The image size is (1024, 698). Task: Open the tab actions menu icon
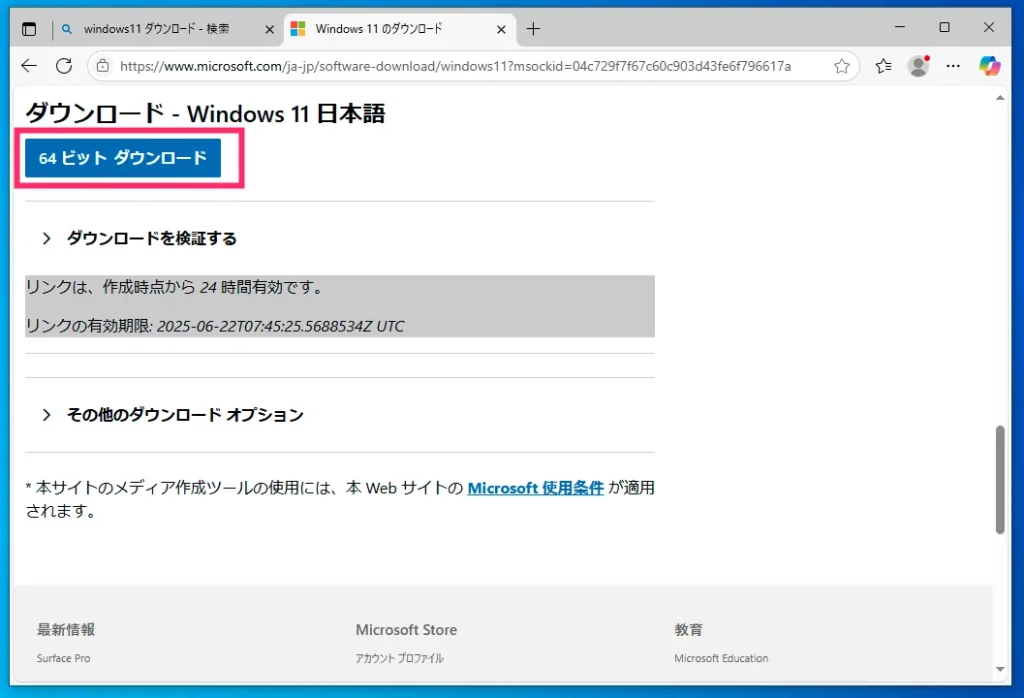pyautogui.click(x=29, y=29)
